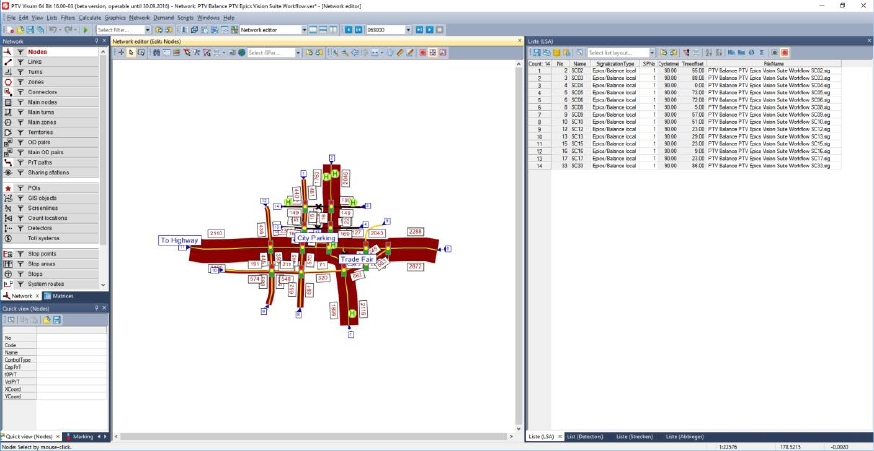This screenshot has width=874, height=451.
Task: Select the POIs red star icon
Action: 8,188
